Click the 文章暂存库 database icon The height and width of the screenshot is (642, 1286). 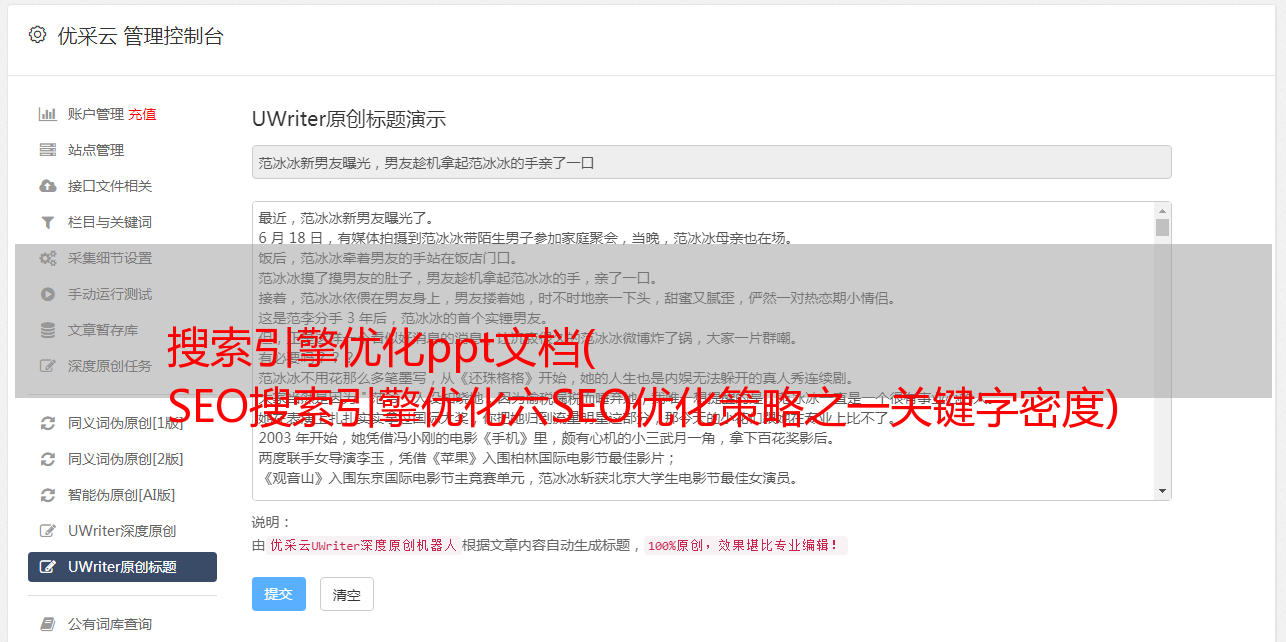(x=47, y=330)
